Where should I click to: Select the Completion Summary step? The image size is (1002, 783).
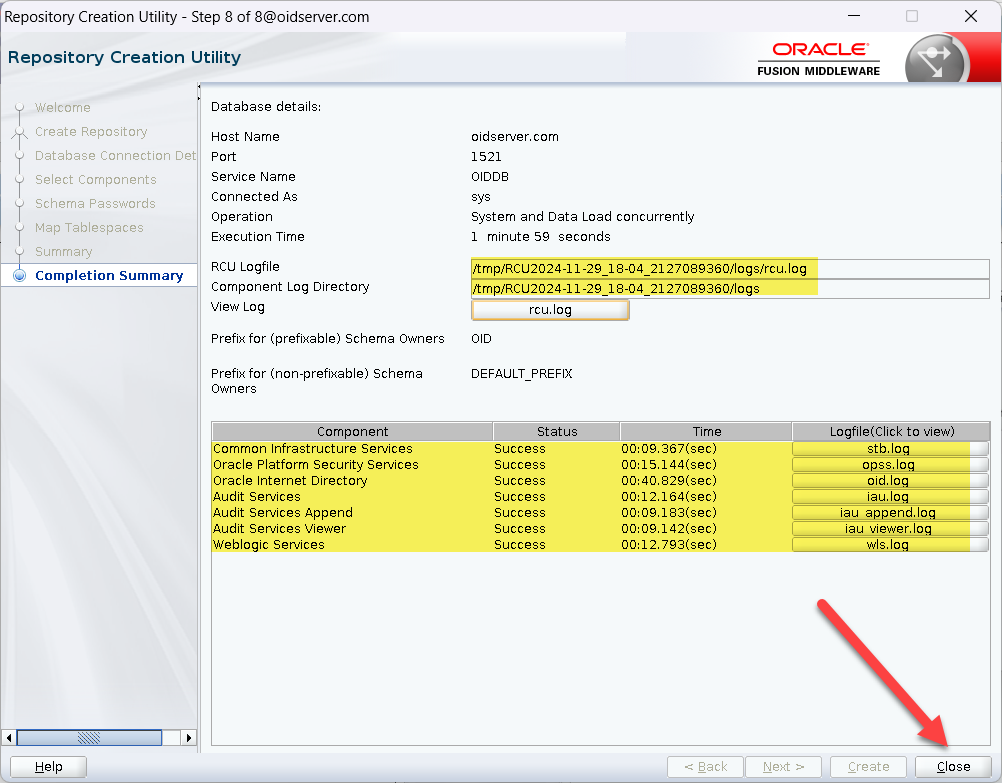tap(109, 276)
